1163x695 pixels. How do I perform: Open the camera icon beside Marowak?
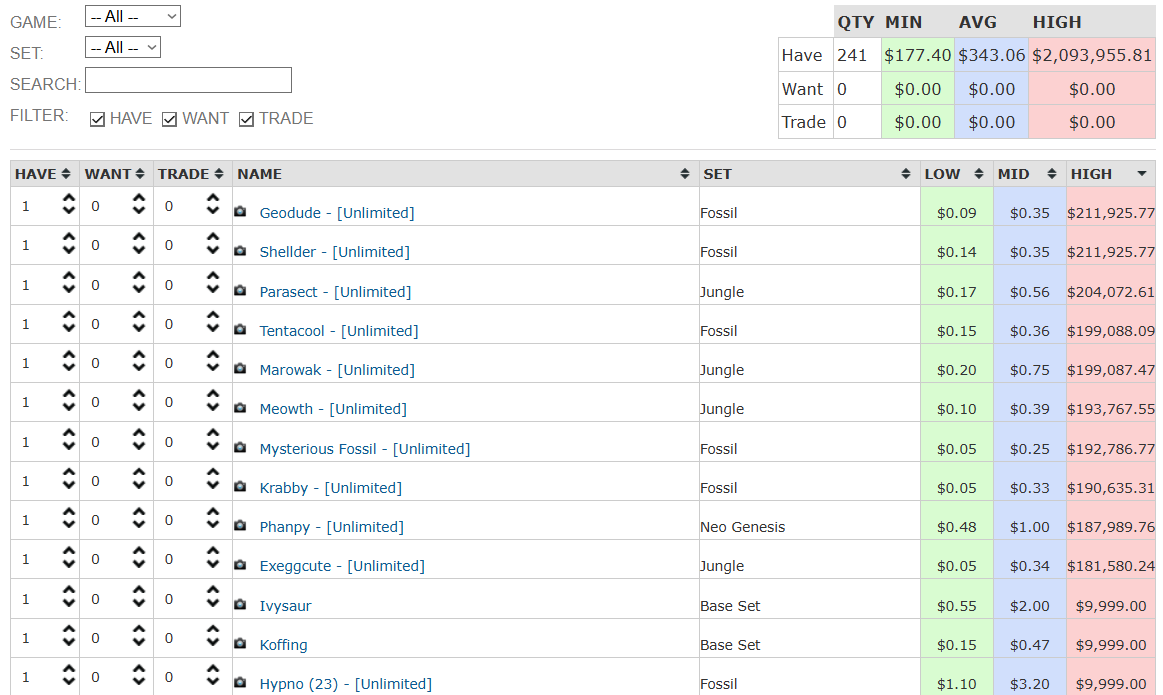(240, 369)
